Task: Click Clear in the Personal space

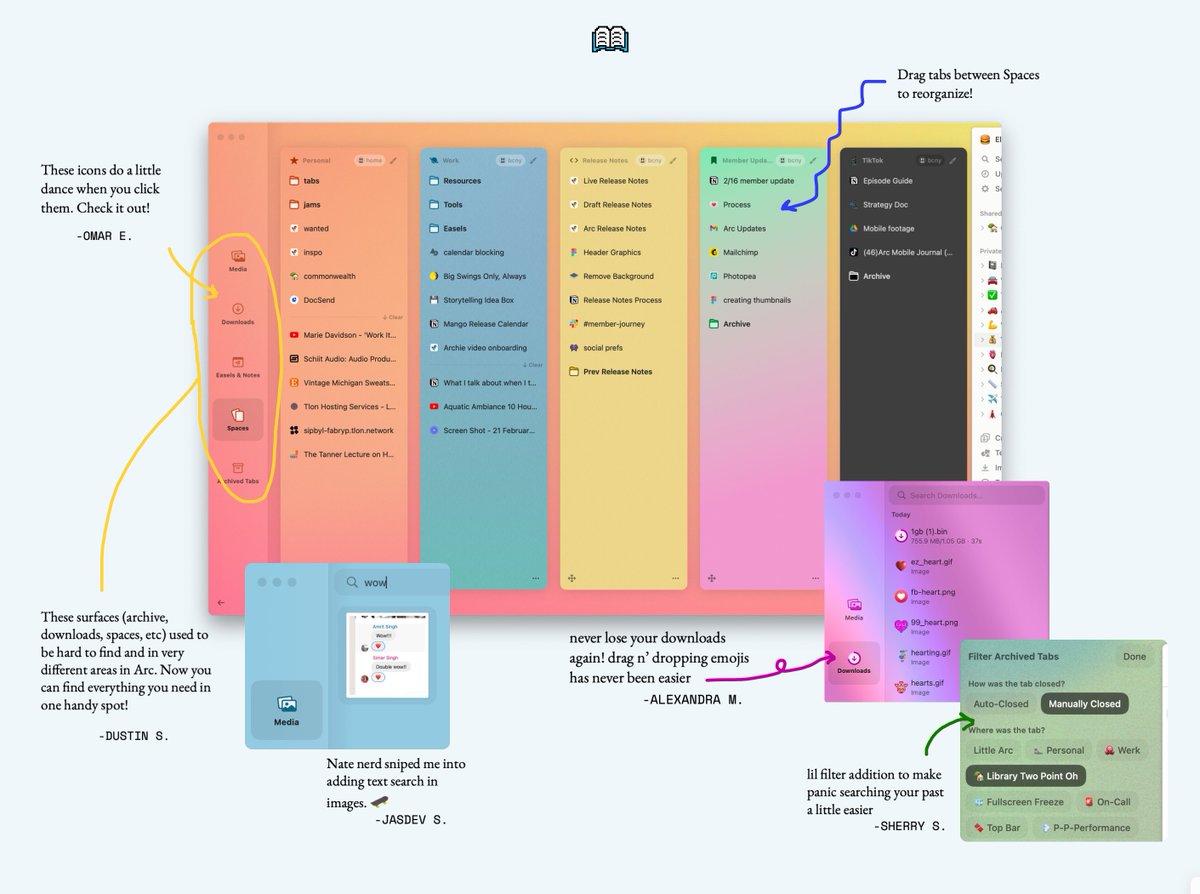Action: 393,317
